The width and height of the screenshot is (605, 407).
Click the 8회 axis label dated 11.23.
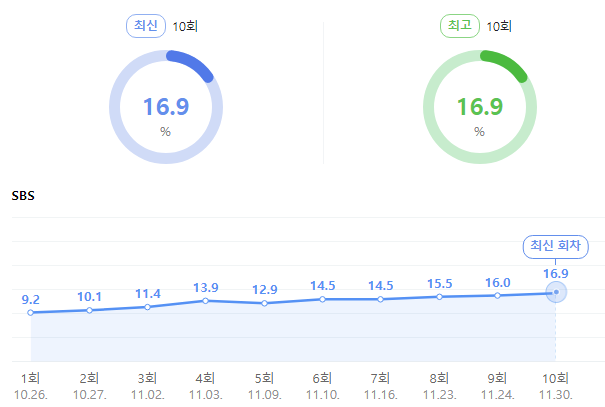(x=439, y=386)
